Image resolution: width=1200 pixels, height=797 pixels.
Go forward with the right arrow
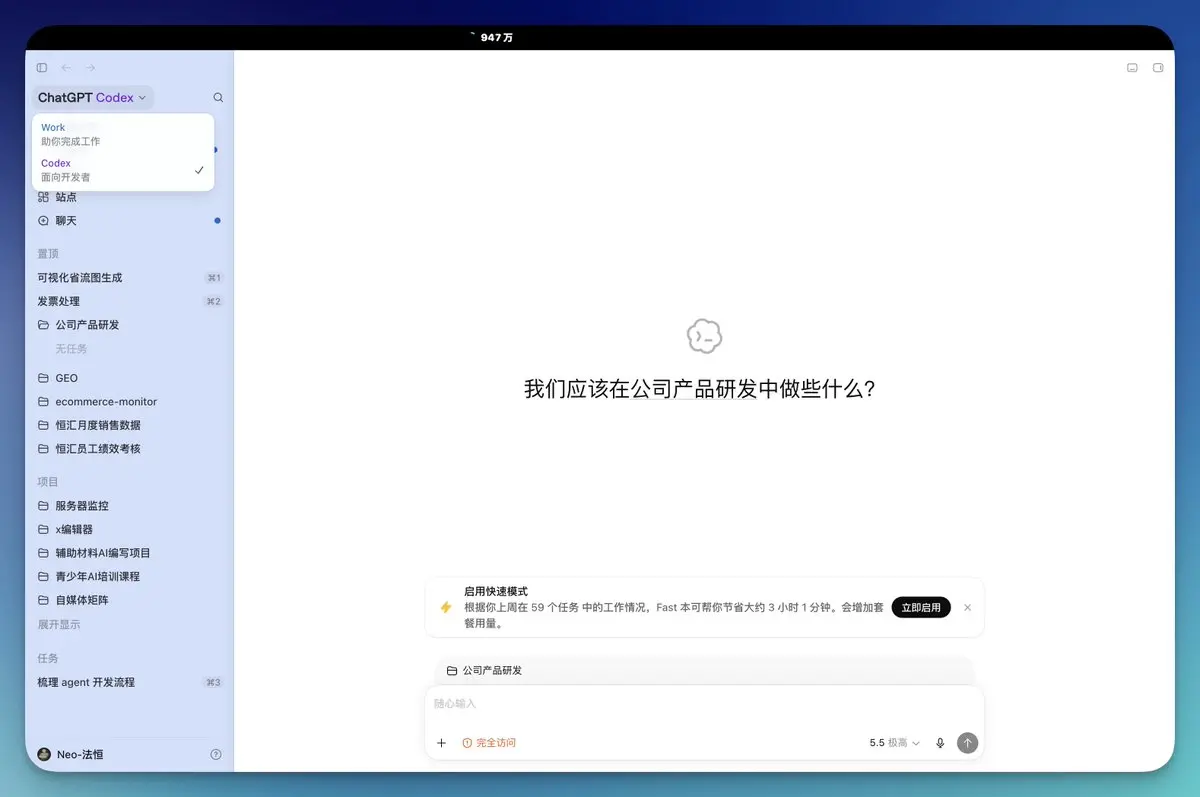[90, 68]
